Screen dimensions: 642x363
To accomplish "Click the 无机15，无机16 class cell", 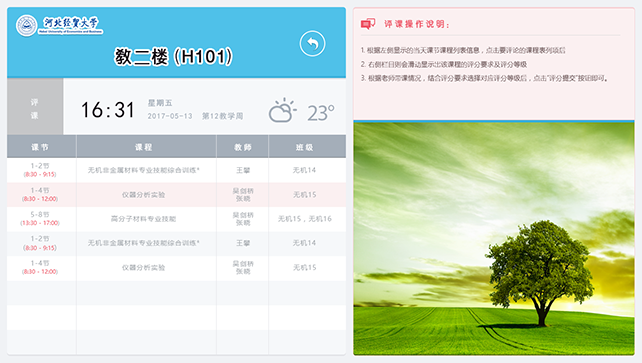I will [305, 219].
